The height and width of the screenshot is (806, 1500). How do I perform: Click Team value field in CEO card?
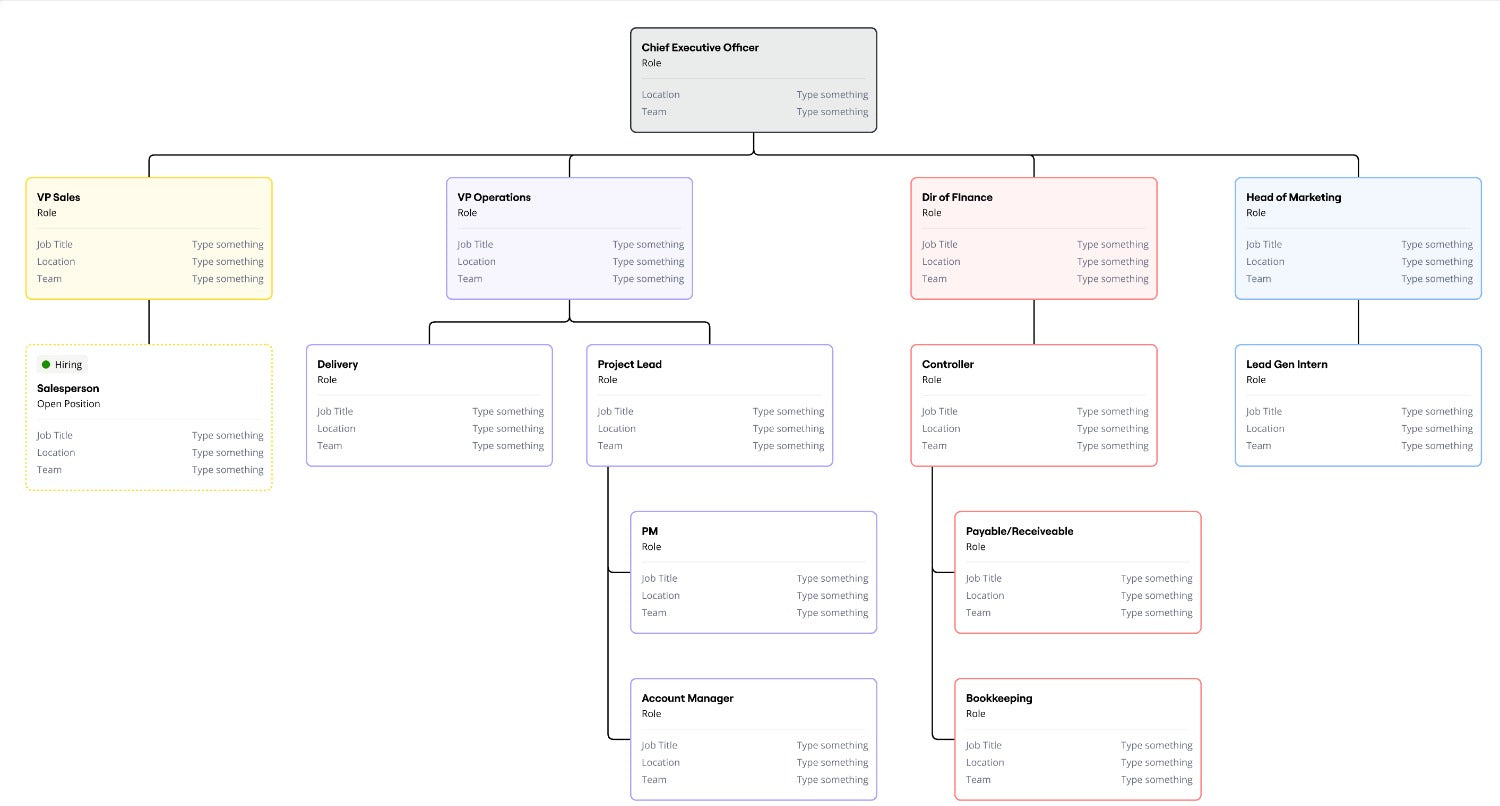[x=832, y=112]
